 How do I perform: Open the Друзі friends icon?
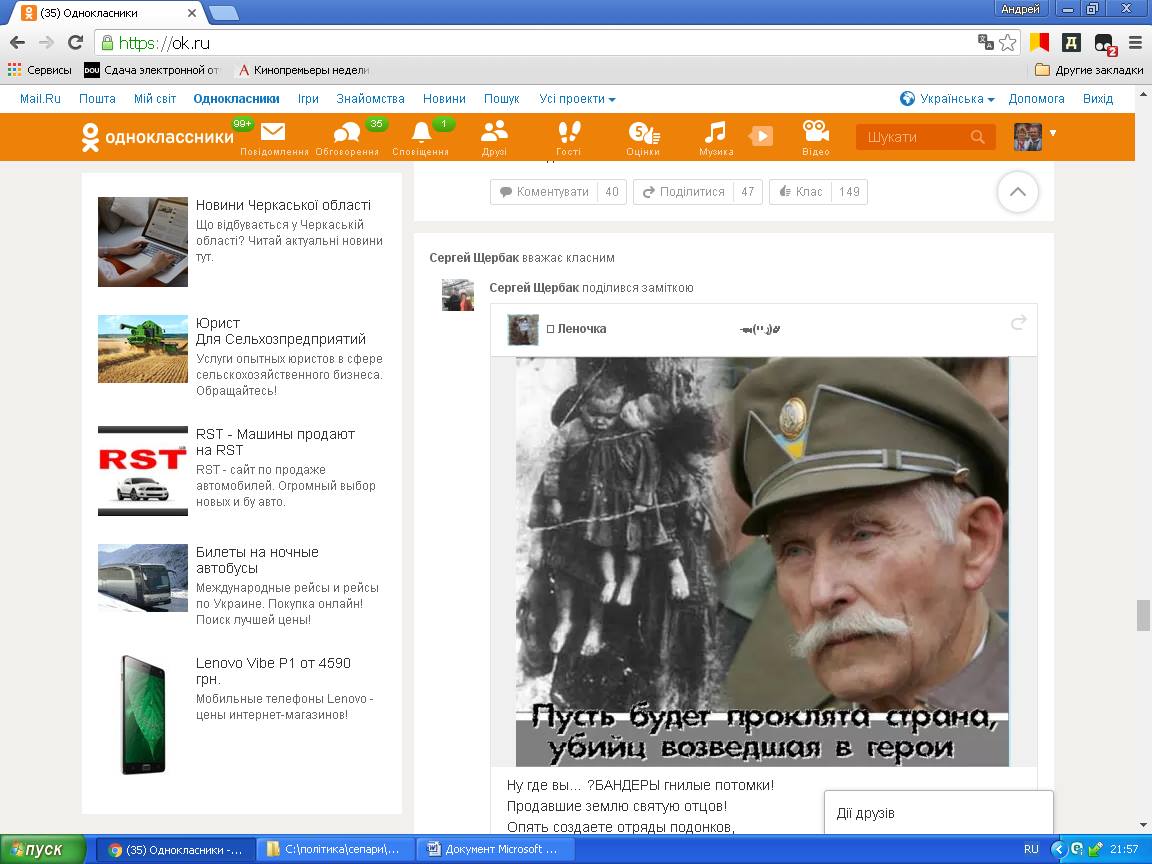(x=494, y=133)
